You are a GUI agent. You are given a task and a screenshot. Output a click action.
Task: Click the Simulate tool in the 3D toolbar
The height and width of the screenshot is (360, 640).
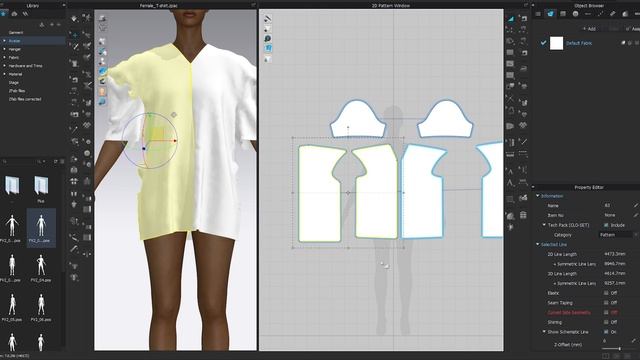click(74, 19)
